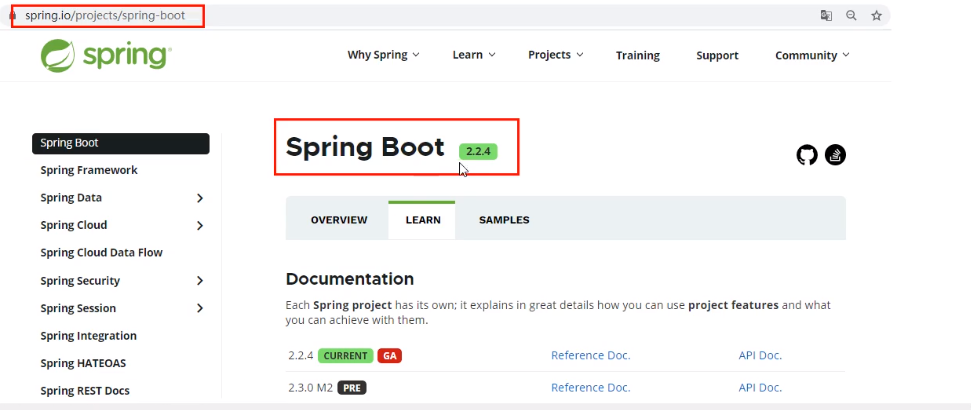This screenshot has height=410, width=971.
Task: Click the GA badge on 2.2.4 row
Action: click(390, 355)
